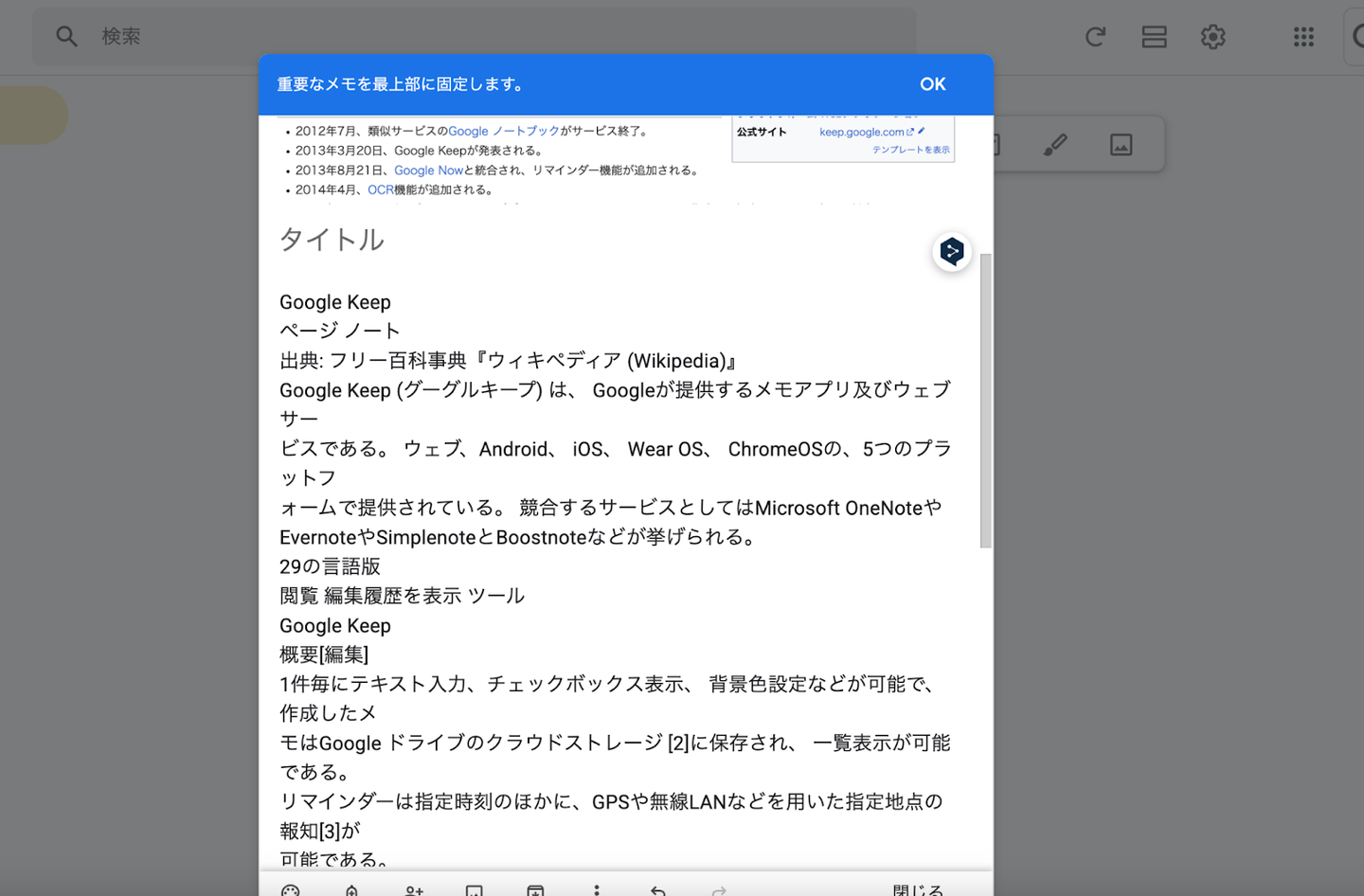Add an image using the note's bottom toolbar
1364x896 pixels.
pos(475,890)
